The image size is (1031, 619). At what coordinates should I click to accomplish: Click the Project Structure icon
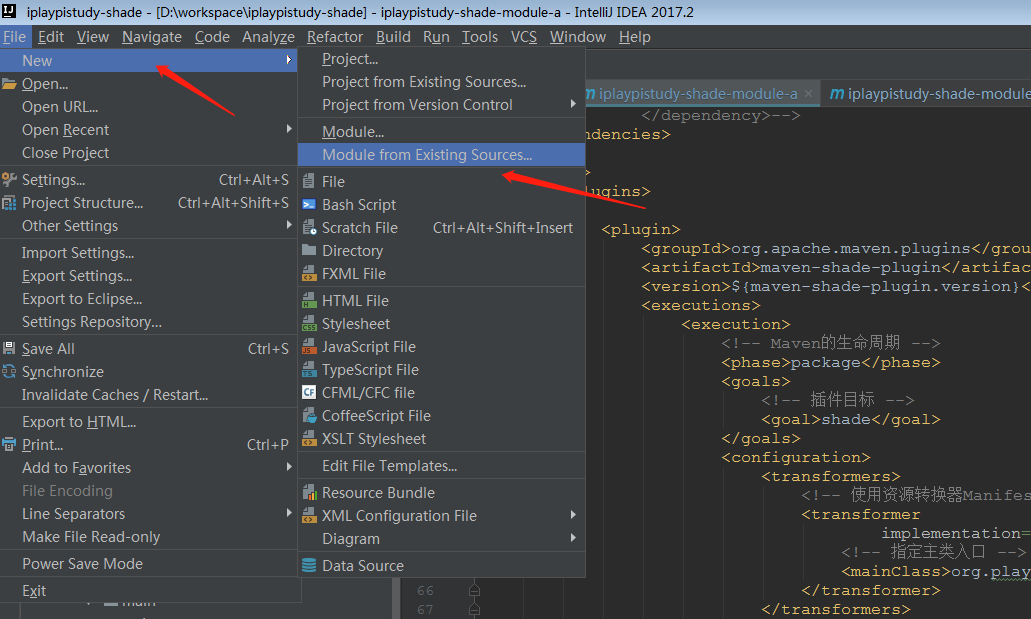[9, 203]
